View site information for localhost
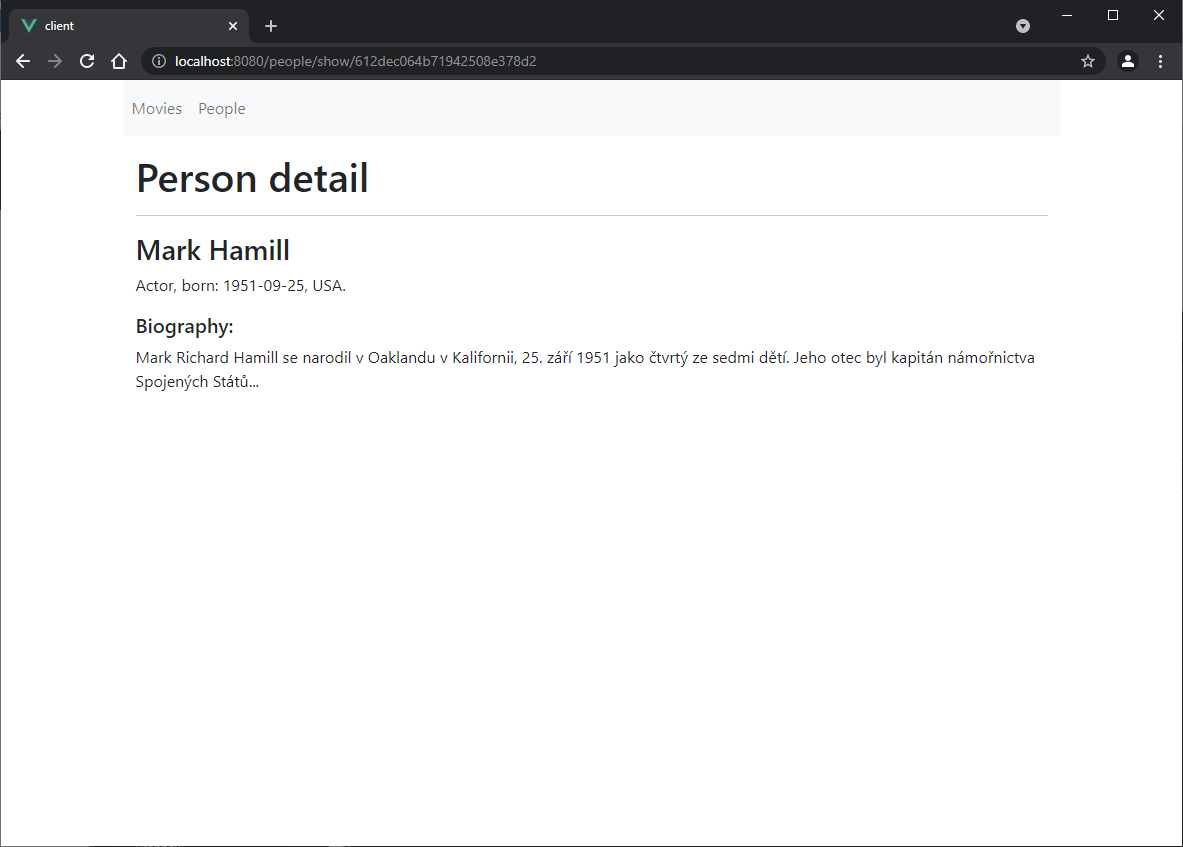The width and height of the screenshot is (1183, 847). pos(158,61)
